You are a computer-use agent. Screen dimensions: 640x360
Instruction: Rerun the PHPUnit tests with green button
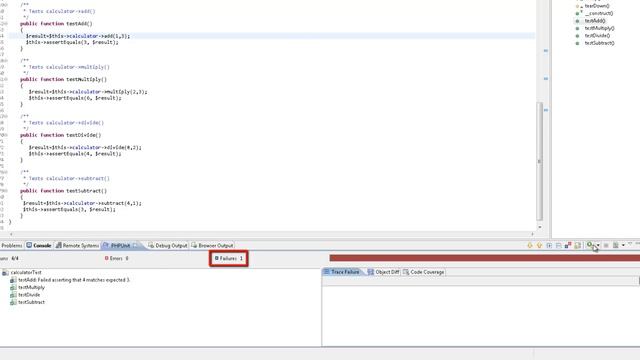point(589,244)
